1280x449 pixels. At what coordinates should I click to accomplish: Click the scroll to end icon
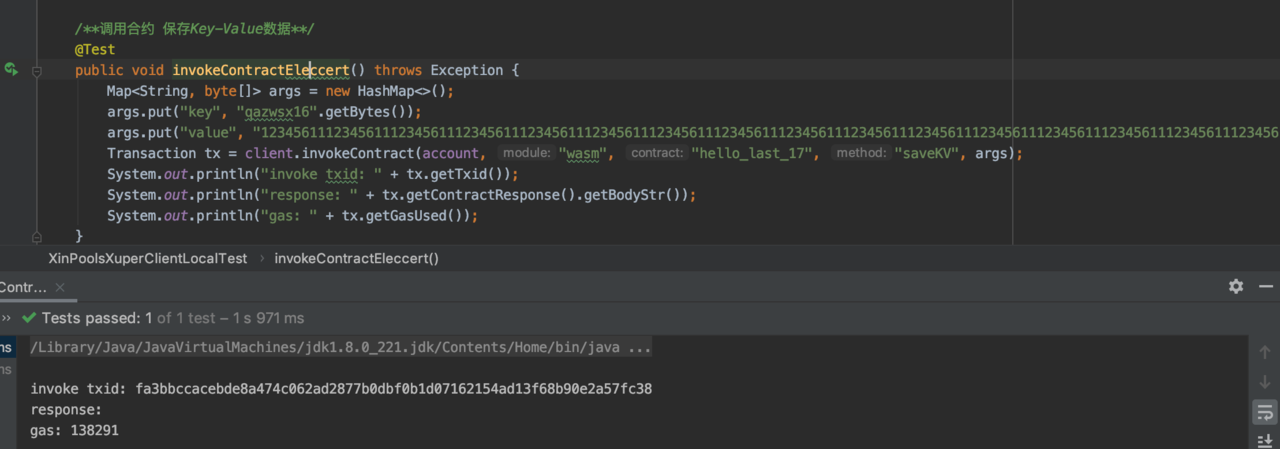(1264, 440)
